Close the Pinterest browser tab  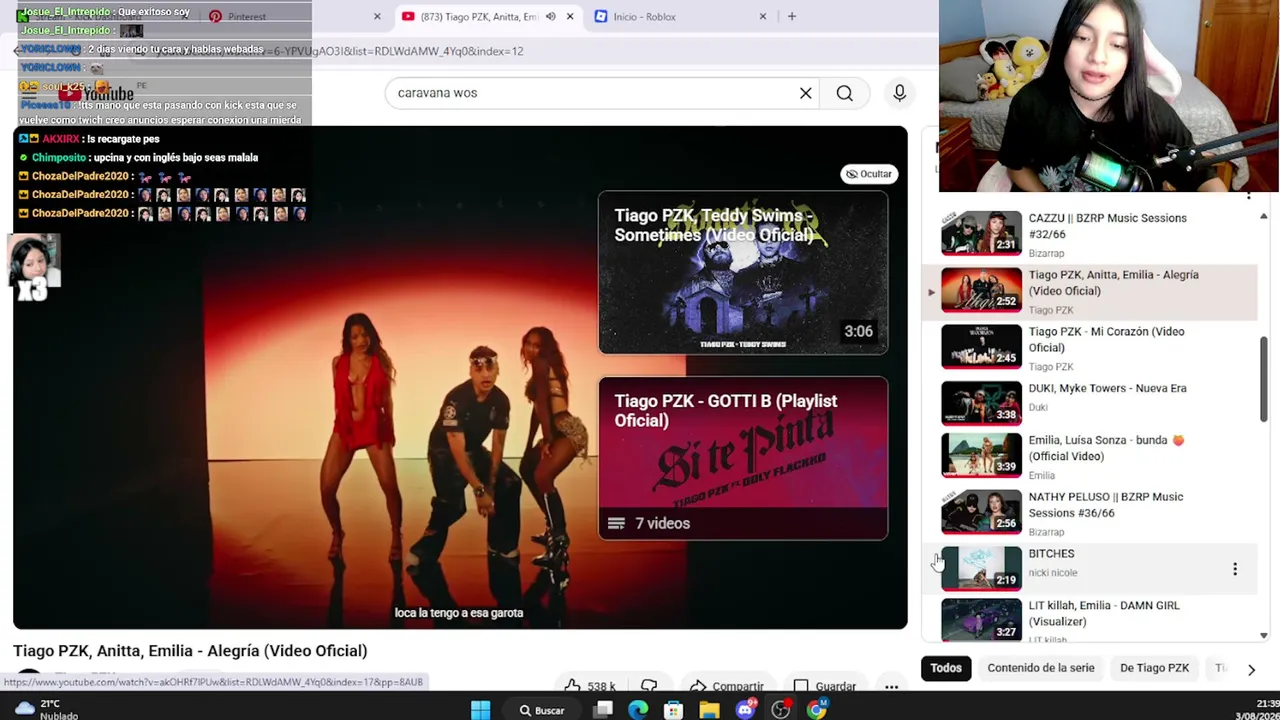(x=377, y=17)
